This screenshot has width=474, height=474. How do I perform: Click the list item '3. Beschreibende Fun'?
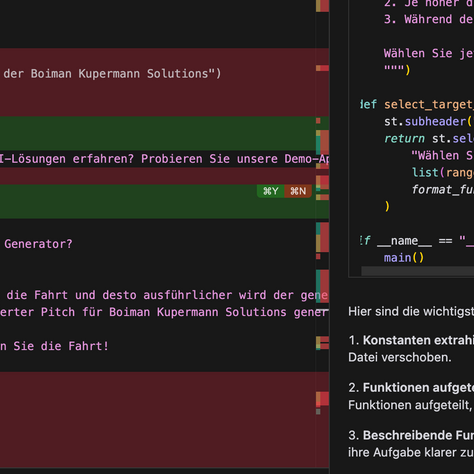[x=411, y=435]
